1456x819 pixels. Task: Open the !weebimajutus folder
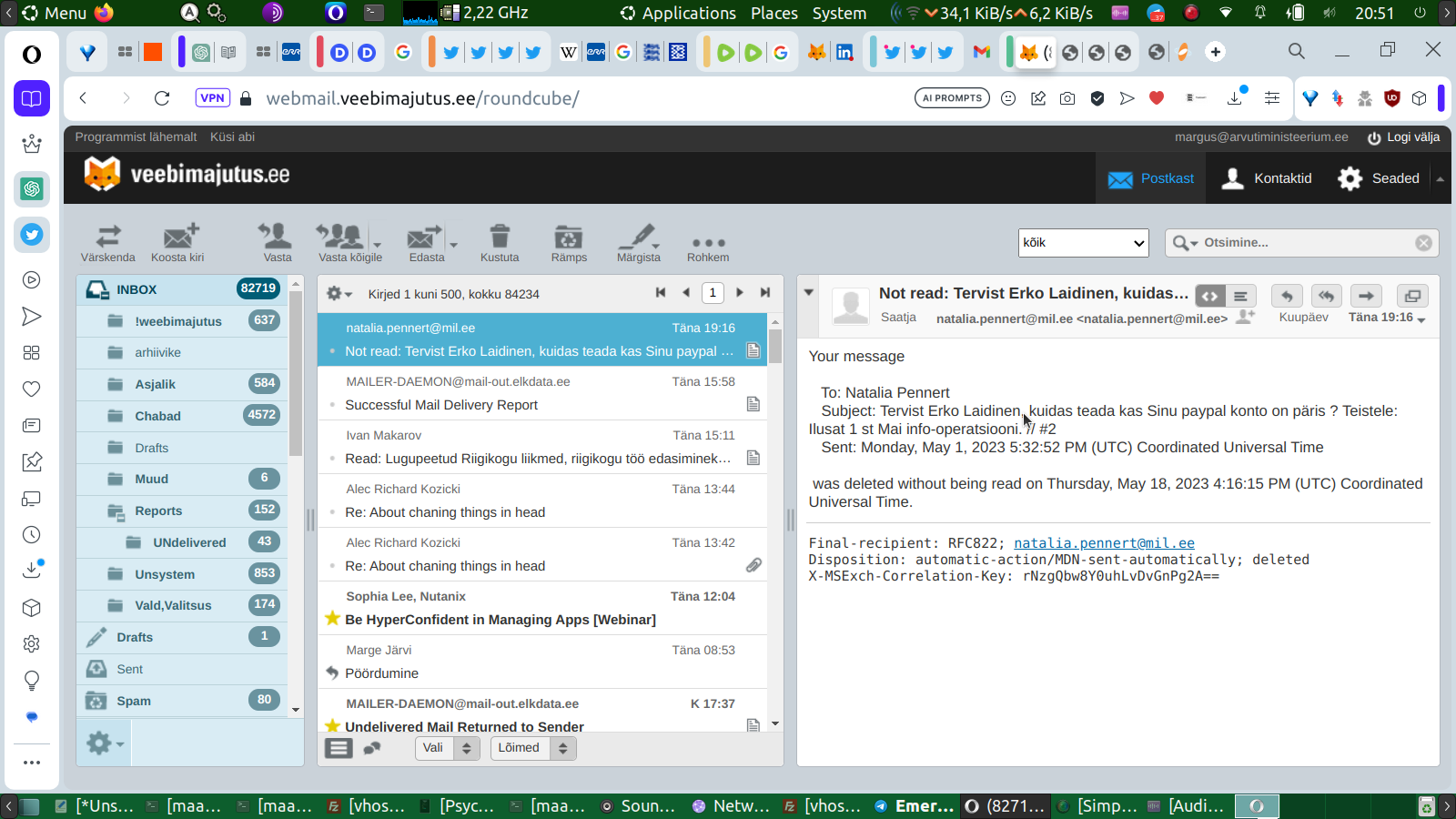(x=182, y=320)
